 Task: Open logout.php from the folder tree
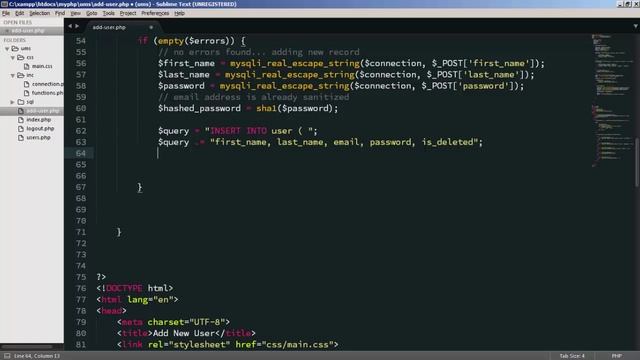pos(40,129)
